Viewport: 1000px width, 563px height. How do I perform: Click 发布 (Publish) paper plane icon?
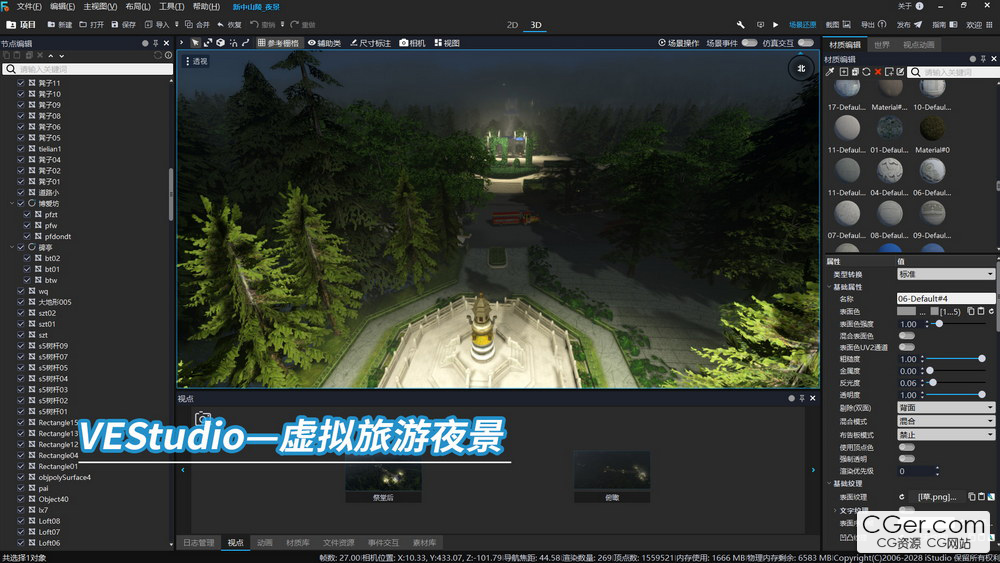click(x=918, y=24)
